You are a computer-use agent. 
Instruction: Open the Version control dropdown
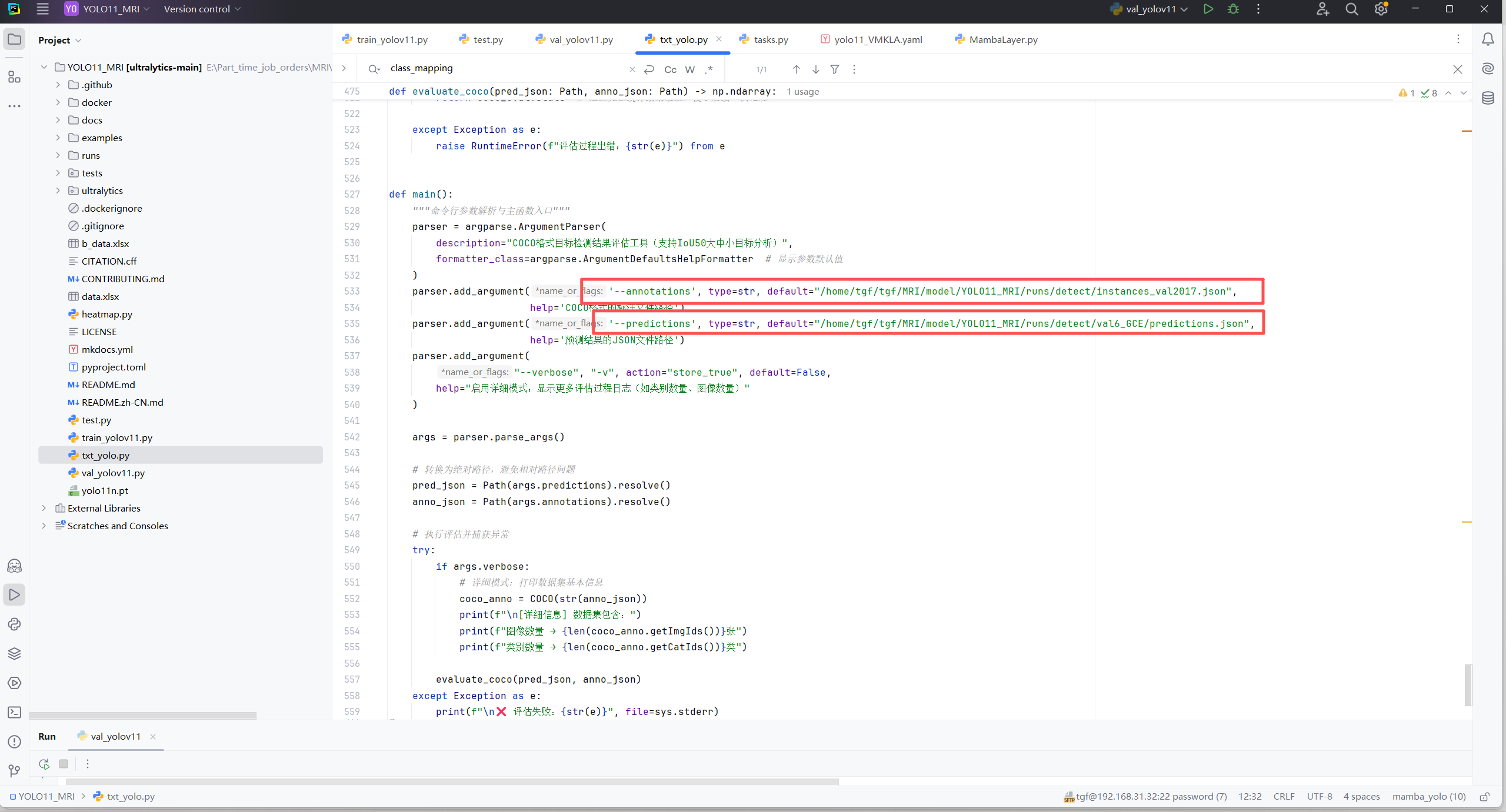202,9
